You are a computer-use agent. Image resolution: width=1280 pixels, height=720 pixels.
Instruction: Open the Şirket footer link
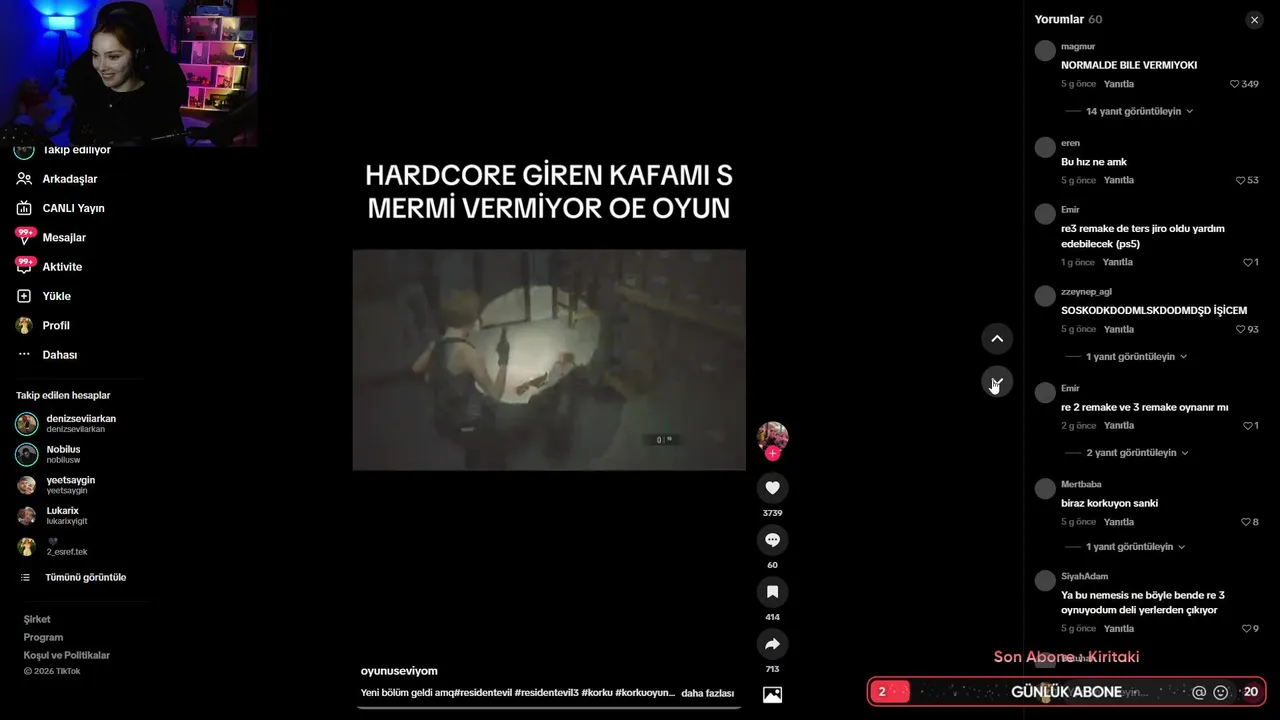point(37,619)
